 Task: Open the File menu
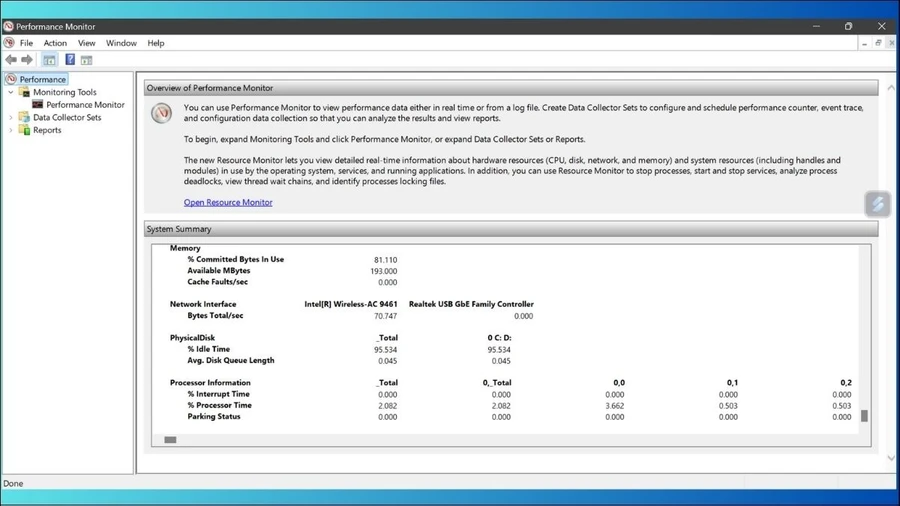[x=26, y=43]
